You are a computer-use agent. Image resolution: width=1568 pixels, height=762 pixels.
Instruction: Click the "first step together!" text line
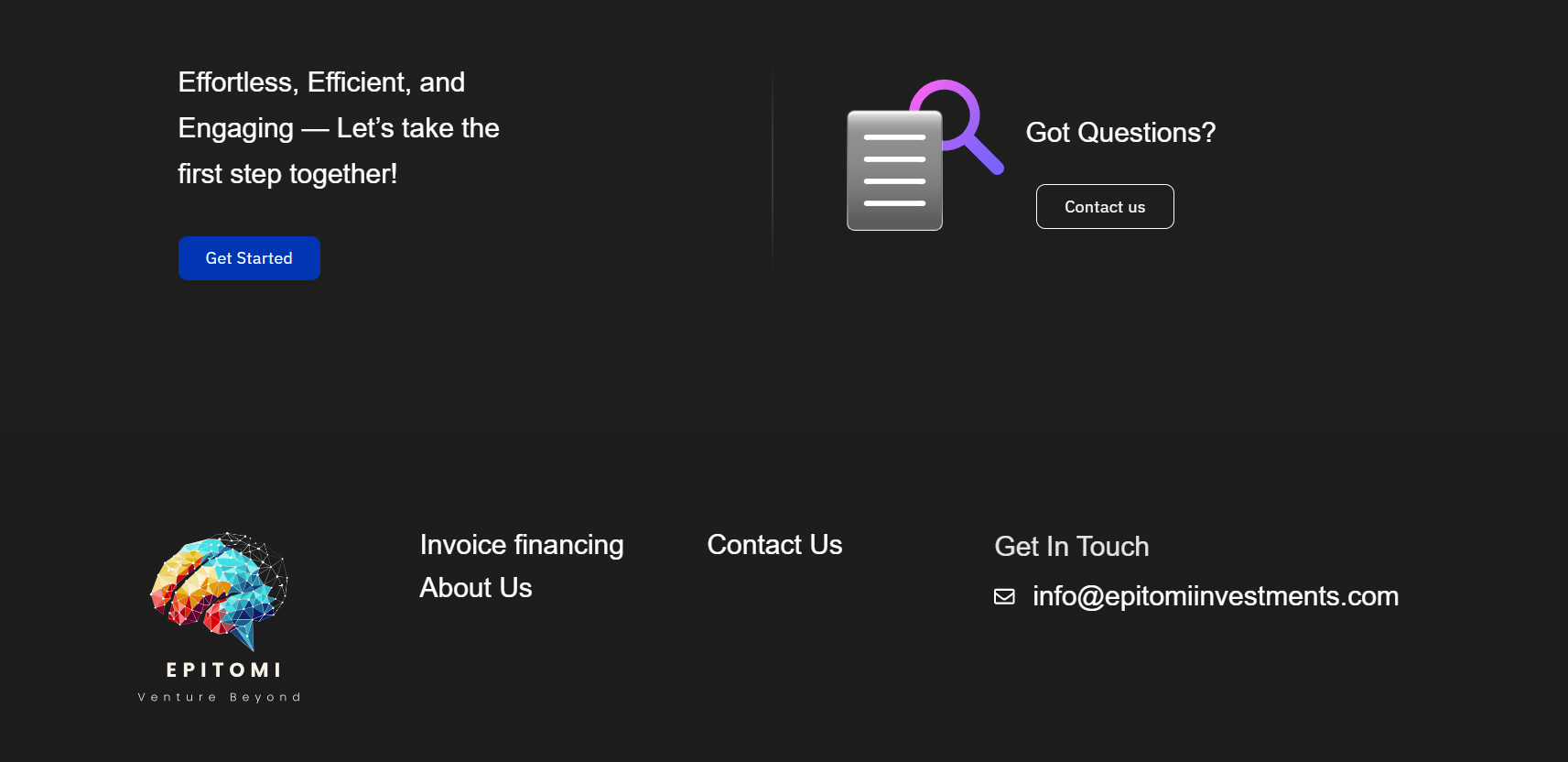tap(287, 174)
